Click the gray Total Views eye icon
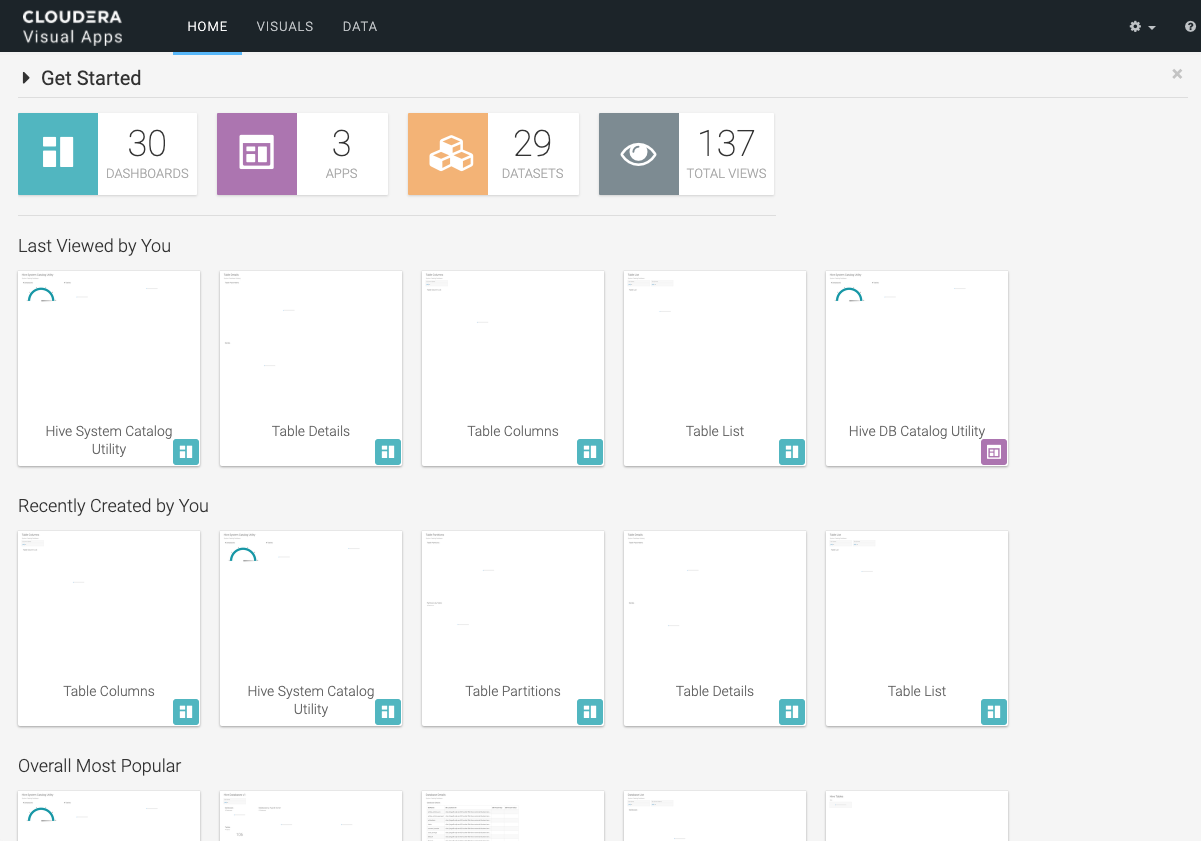 (x=639, y=154)
